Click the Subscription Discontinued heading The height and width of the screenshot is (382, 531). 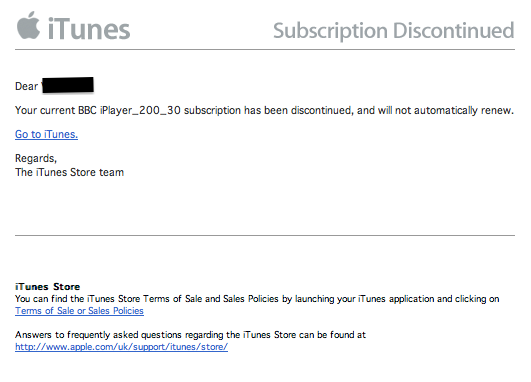click(x=394, y=30)
